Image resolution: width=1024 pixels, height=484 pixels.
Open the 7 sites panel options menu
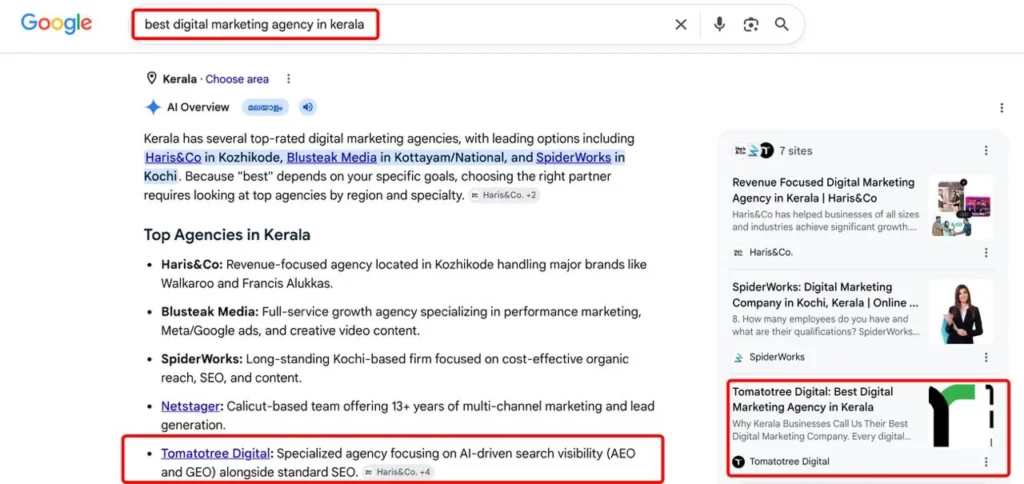coord(986,151)
